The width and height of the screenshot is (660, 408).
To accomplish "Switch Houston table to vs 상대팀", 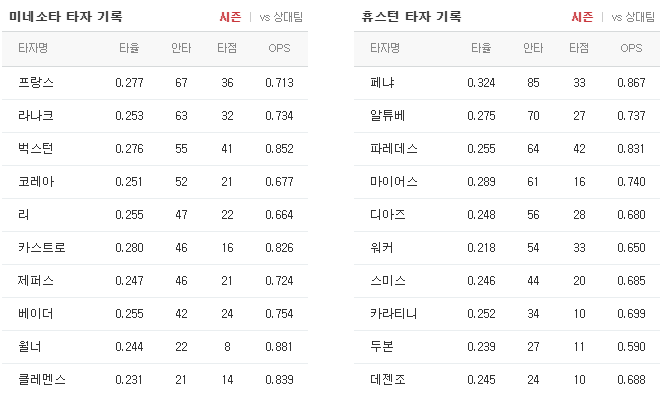I will point(635,17).
